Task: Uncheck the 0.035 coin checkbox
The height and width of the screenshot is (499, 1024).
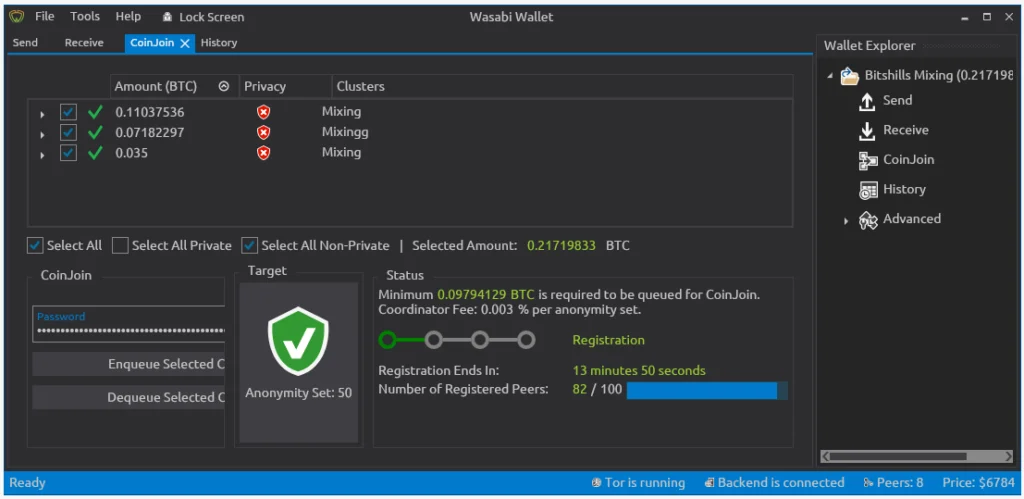Action: pos(69,153)
